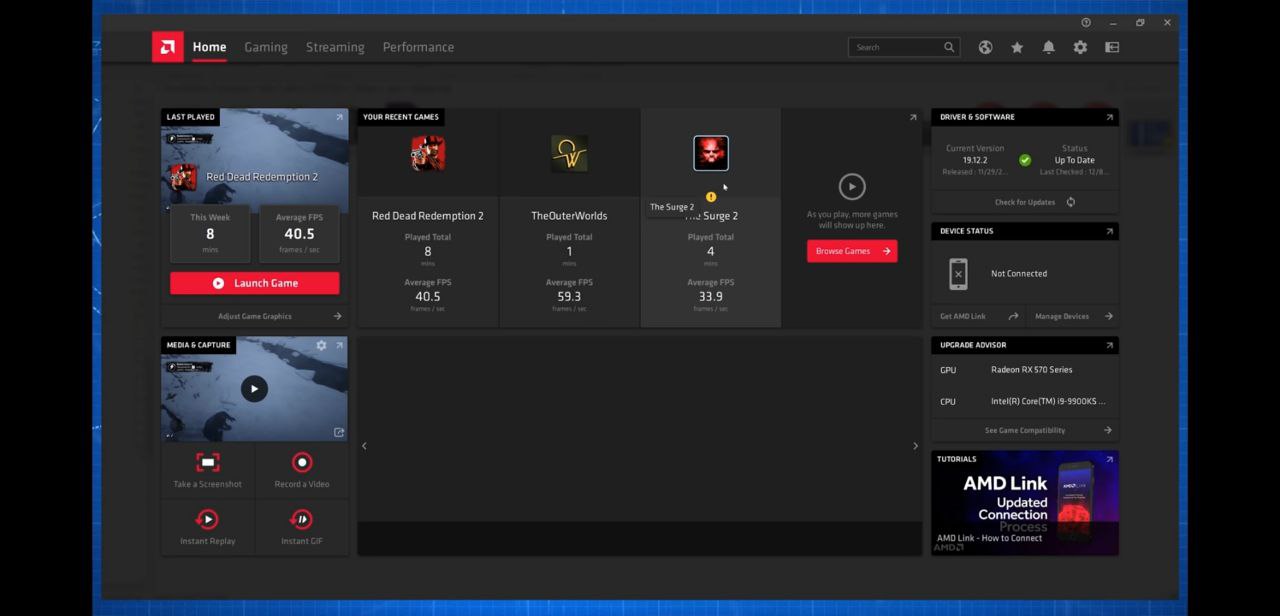
Task: Play the Media & Capture video preview
Action: pos(254,389)
